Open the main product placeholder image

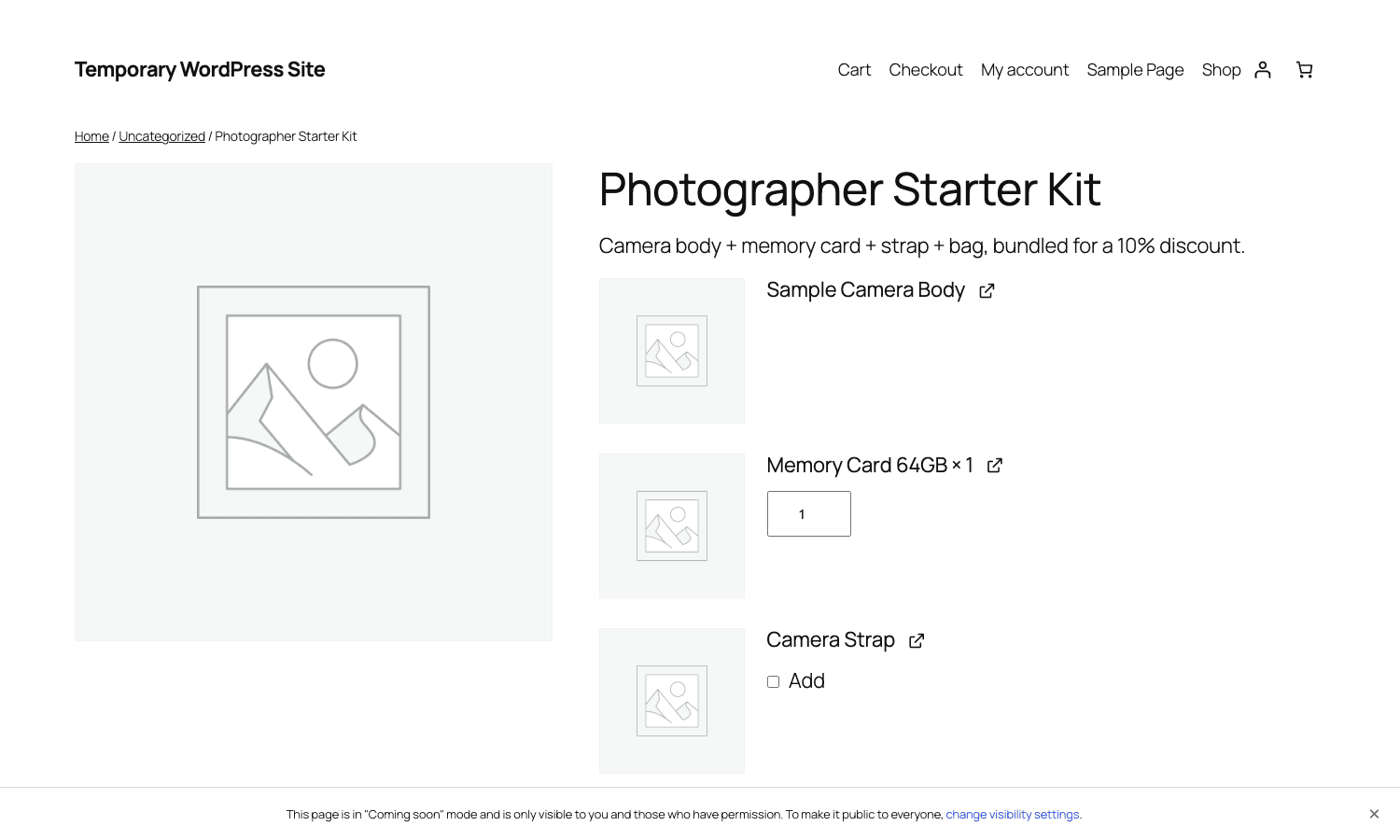314,402
